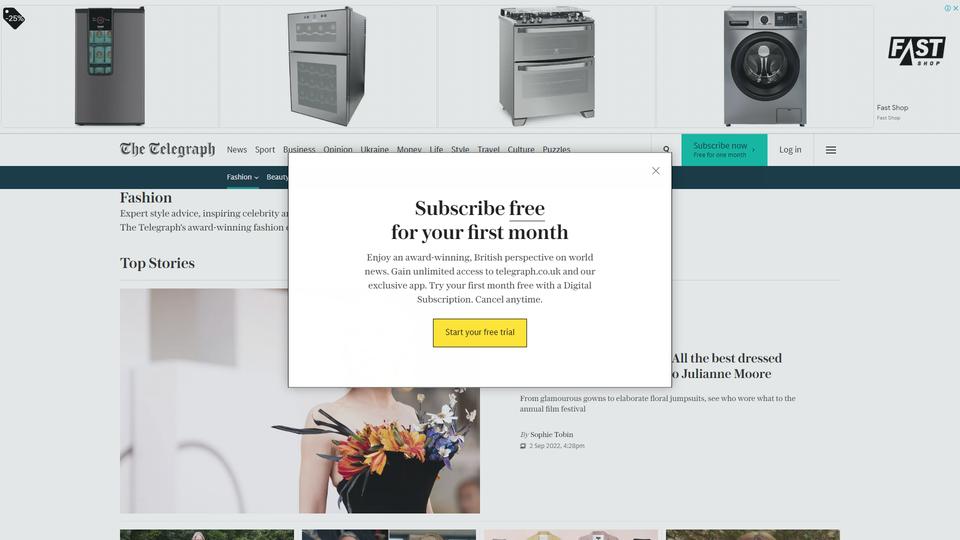The width and height of the screenshot is (960, 540).
Task: Click the search magnifier icon
Action: 666,149
